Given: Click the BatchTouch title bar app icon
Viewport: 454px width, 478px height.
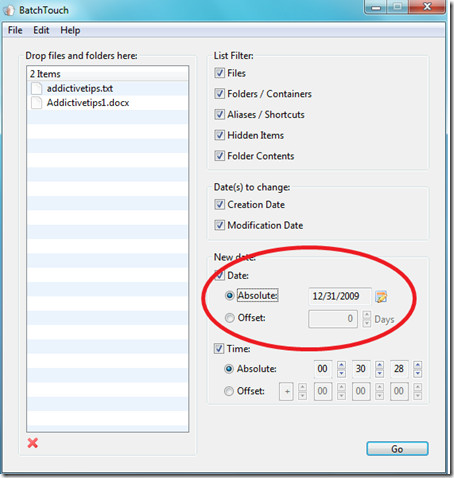Looking at the screenshot, I should tap(9, 10).
